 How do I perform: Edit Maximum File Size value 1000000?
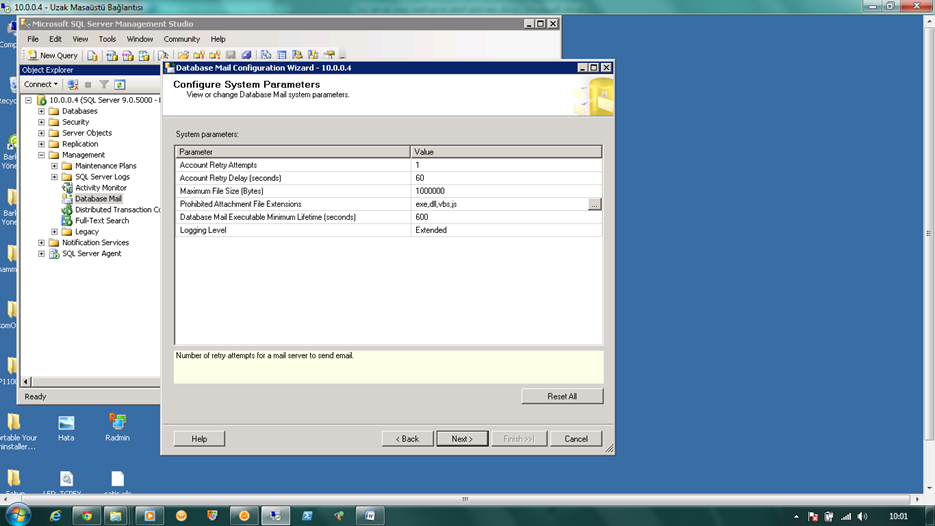pyautogui.click(x=506, y=191)
